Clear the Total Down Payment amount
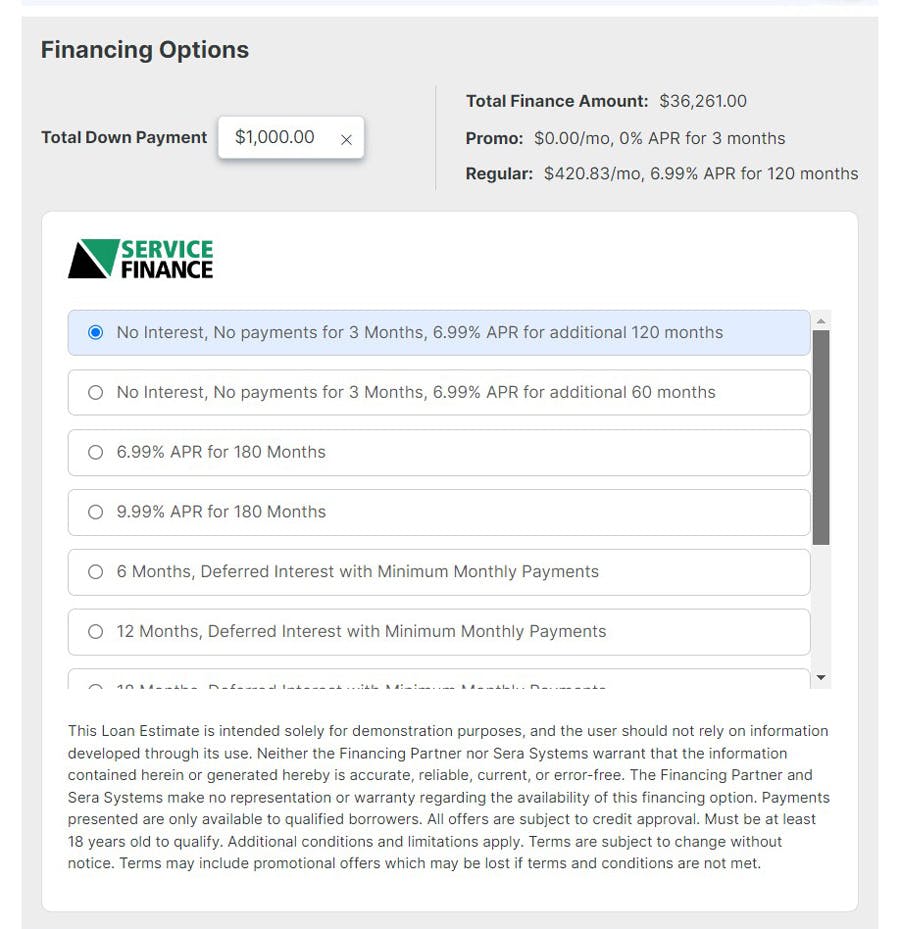This screenshot has width=900, height=929. [346, 140]
